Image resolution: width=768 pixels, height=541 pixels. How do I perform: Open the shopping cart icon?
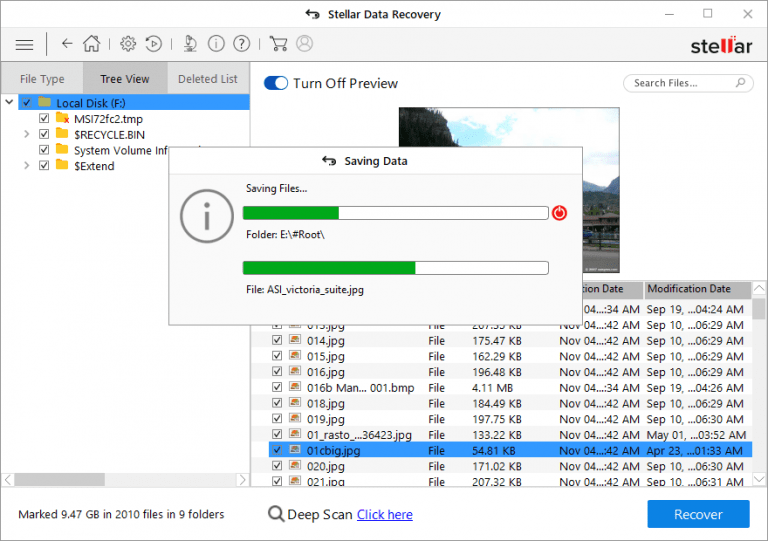tap(278, 44)
